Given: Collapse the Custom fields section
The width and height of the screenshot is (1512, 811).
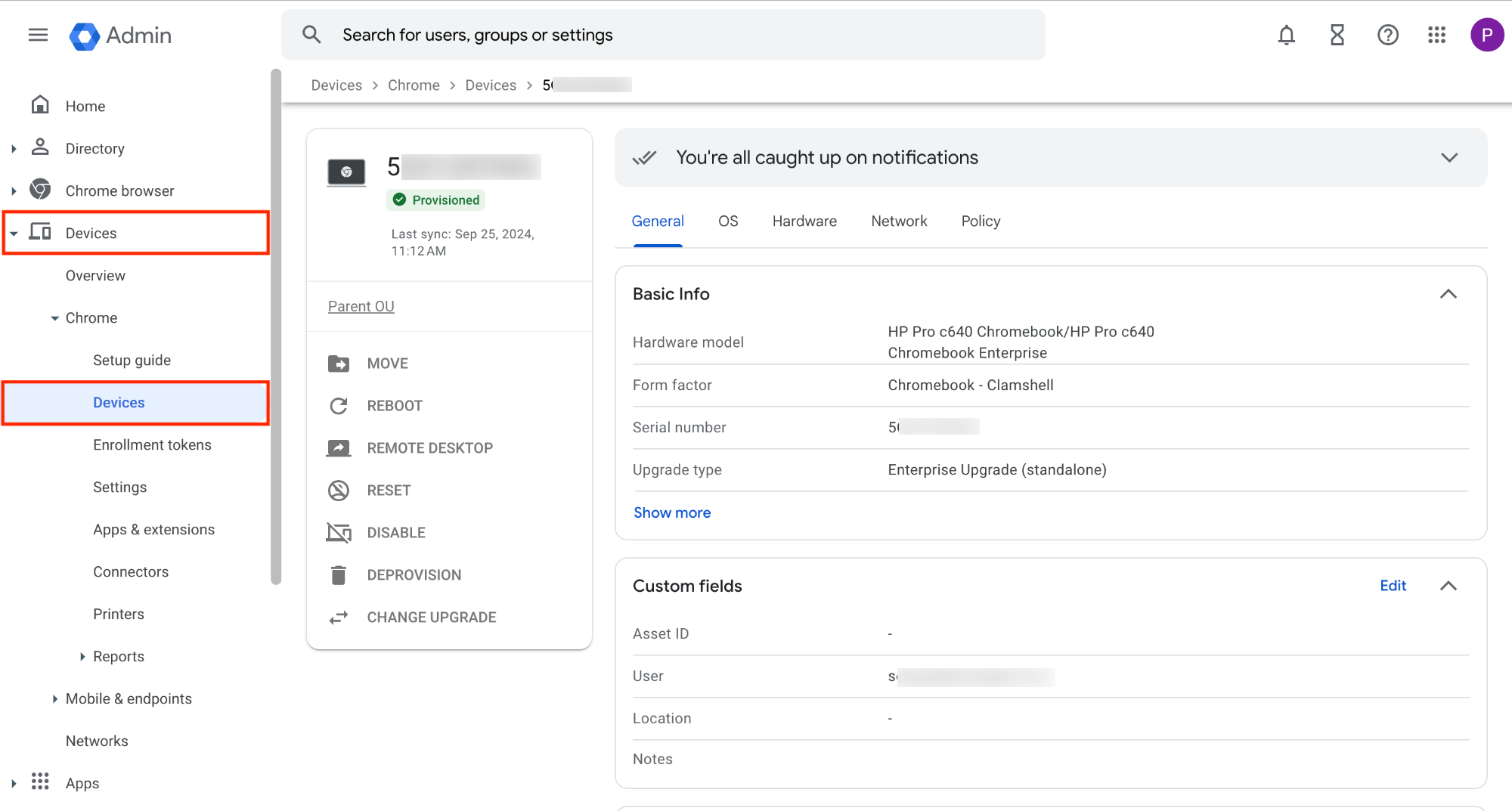Looking at the screenshot, I should pos(1448,586).
